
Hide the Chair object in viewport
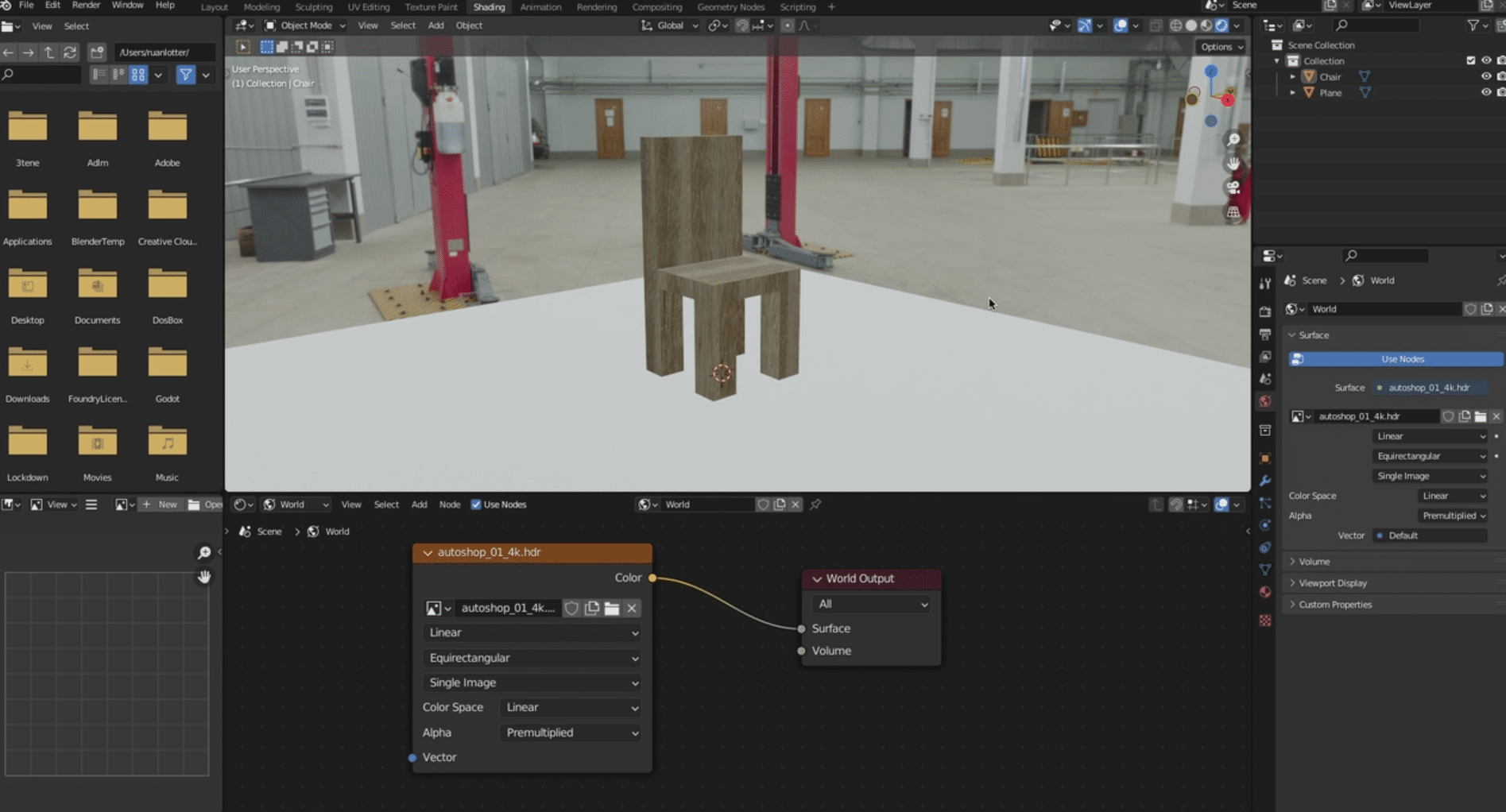[1485, 77]
